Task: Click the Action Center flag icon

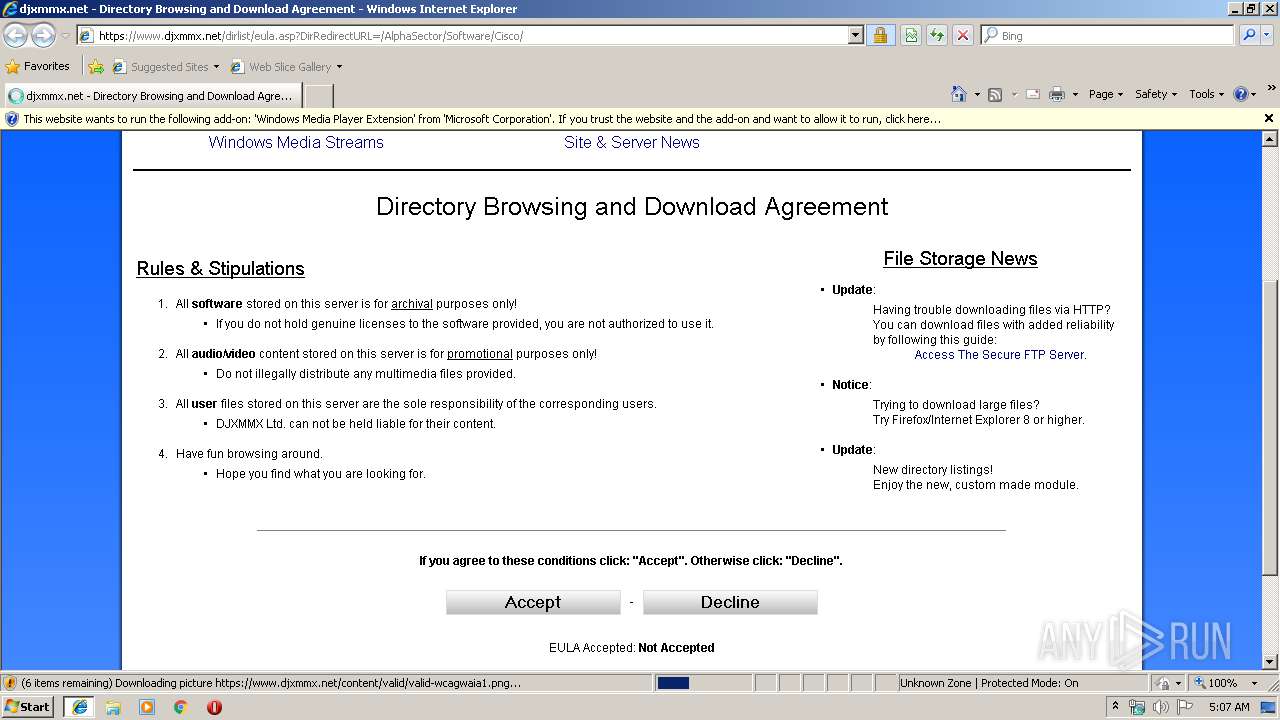Action: coord(1185,707)
